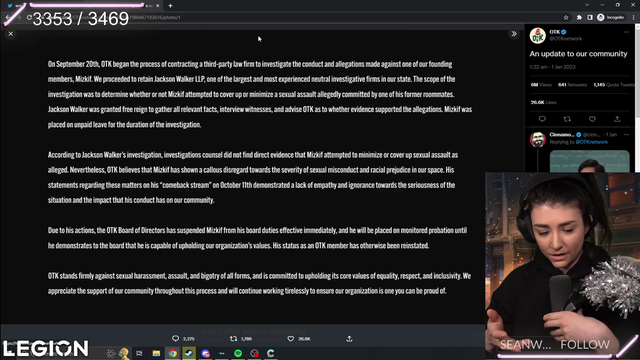Retweet the OTK tweet in sidebar
640x360 pixels.
point(567,119)
